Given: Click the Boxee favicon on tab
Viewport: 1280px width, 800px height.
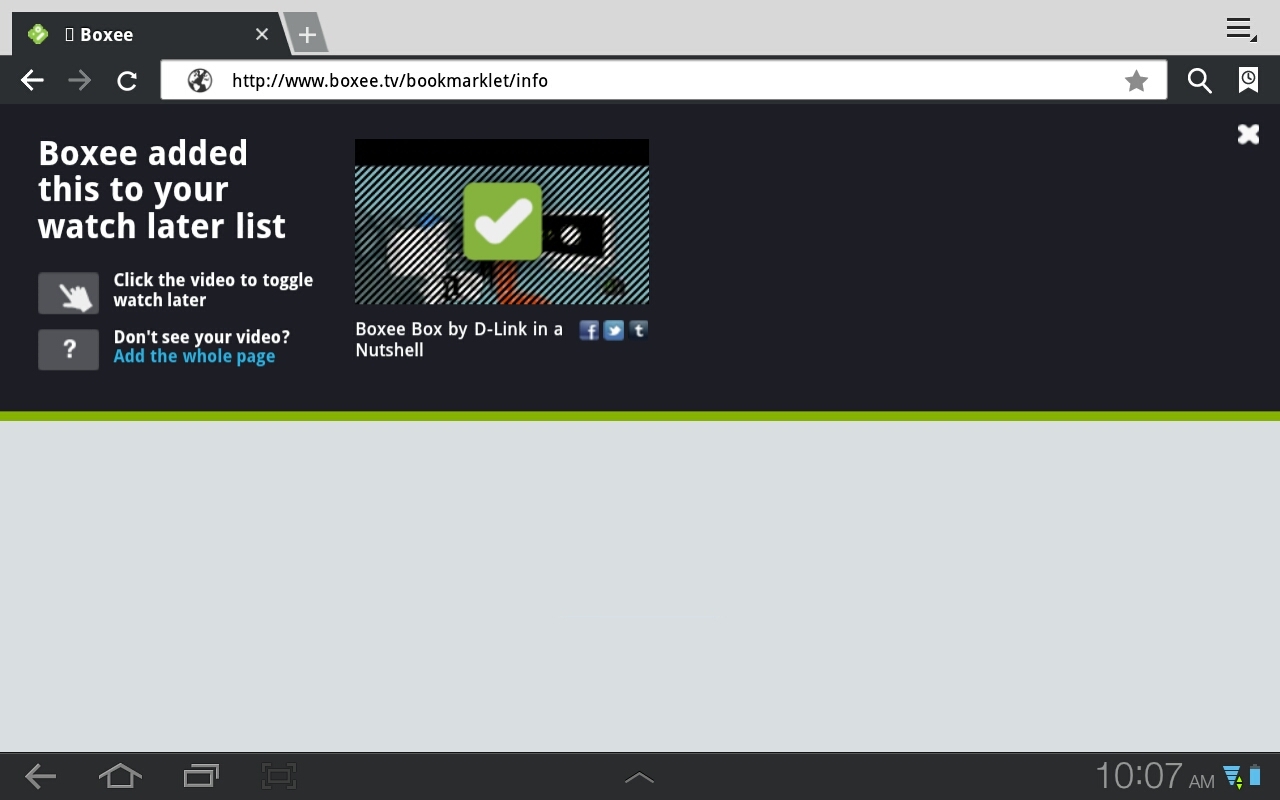Looking at the screenshot, I should coord(38,34).
